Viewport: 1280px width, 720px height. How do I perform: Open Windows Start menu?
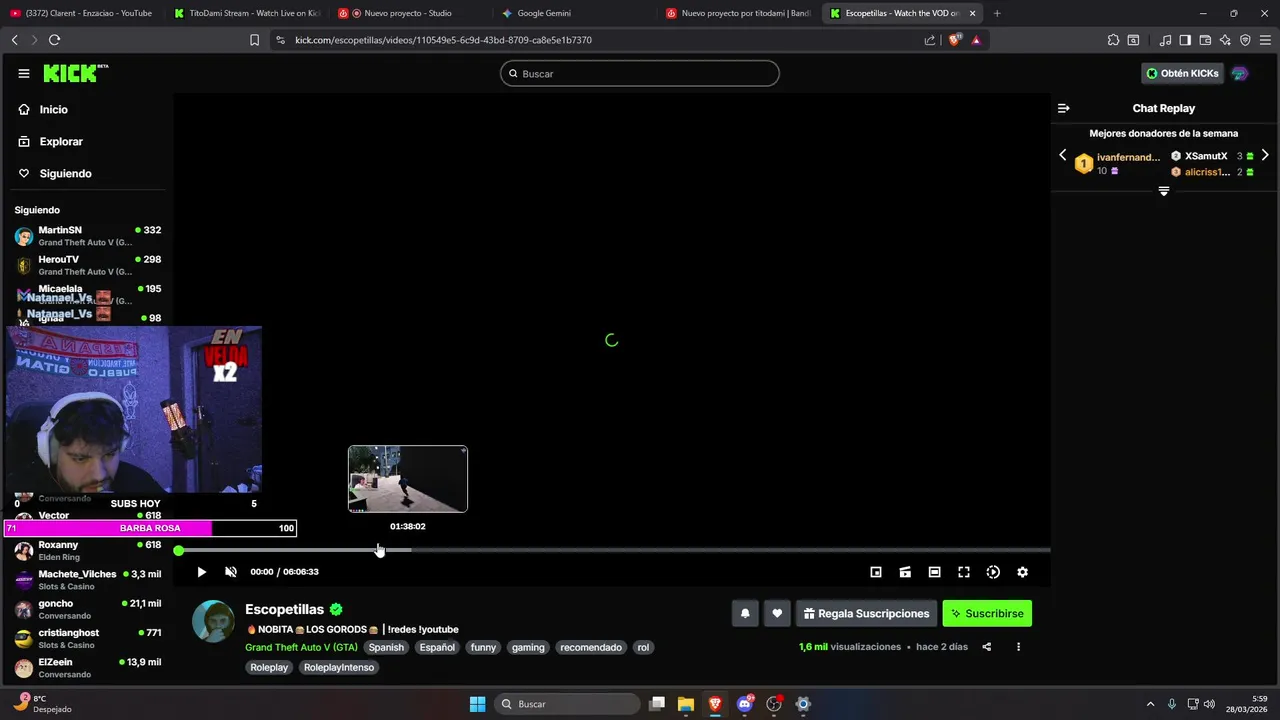pos(478,704)
